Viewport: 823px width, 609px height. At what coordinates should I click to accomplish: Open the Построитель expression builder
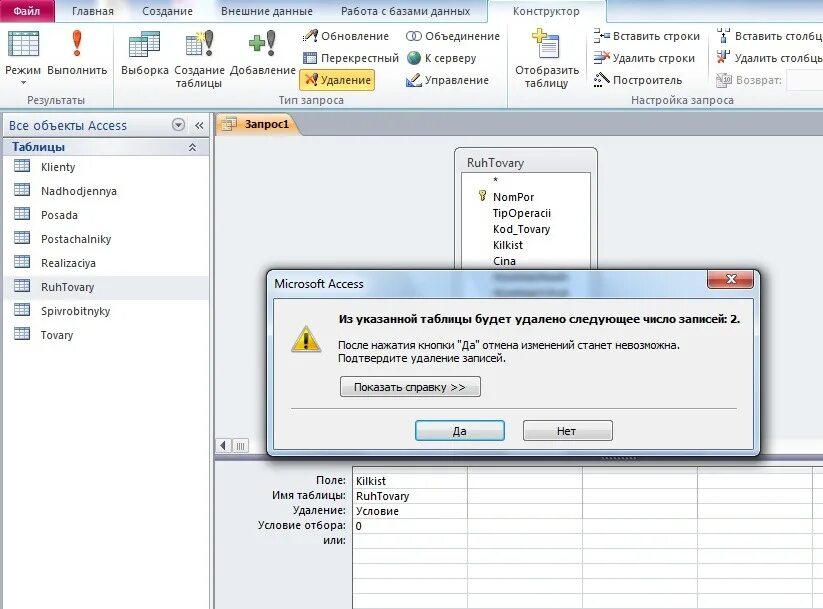pos(638,80)
